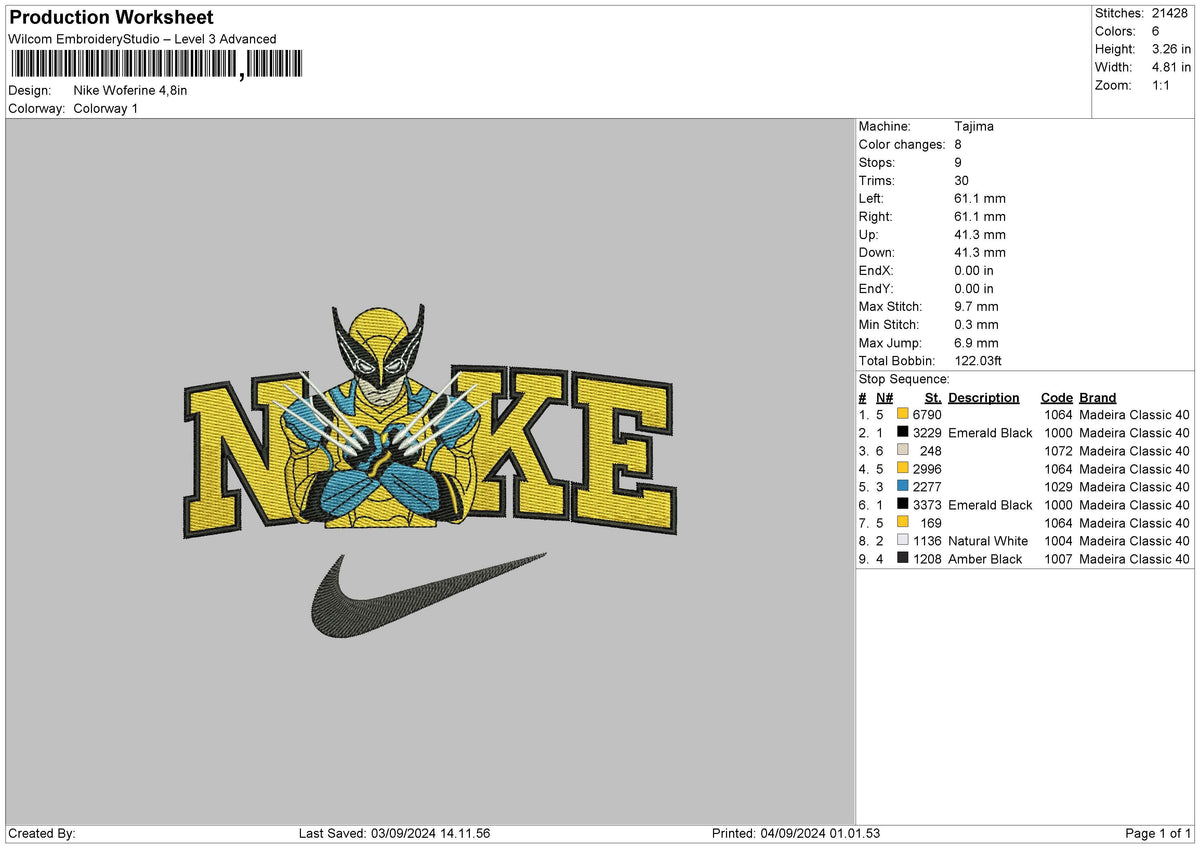Click the Production Worksheet title
Image resolution: width=1200 pixels, height=848 pixels.
[111, 18]
